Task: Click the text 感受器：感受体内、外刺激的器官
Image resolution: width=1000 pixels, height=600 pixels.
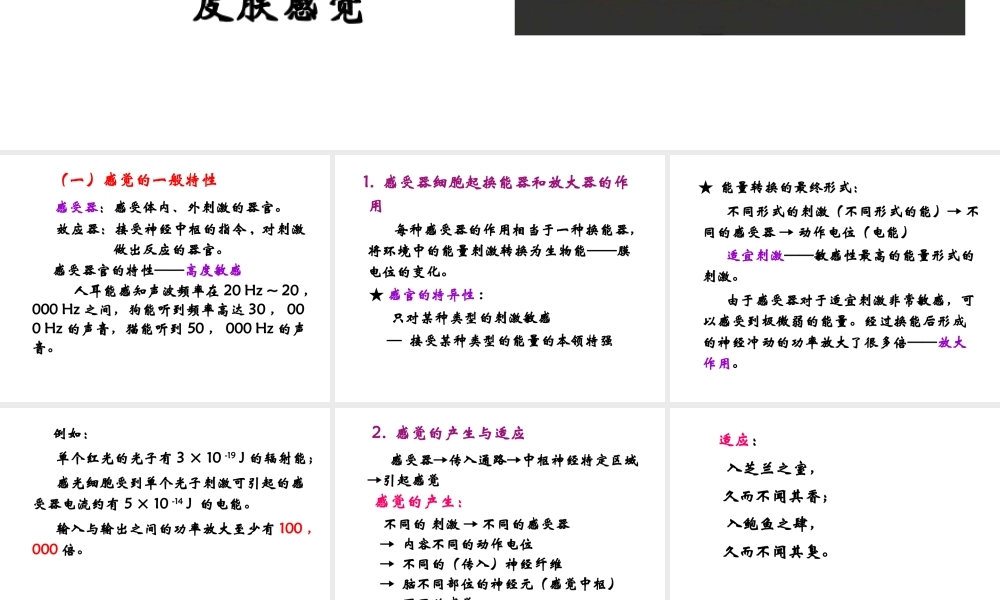Action: pyautogui.click(x=168, y=207)
